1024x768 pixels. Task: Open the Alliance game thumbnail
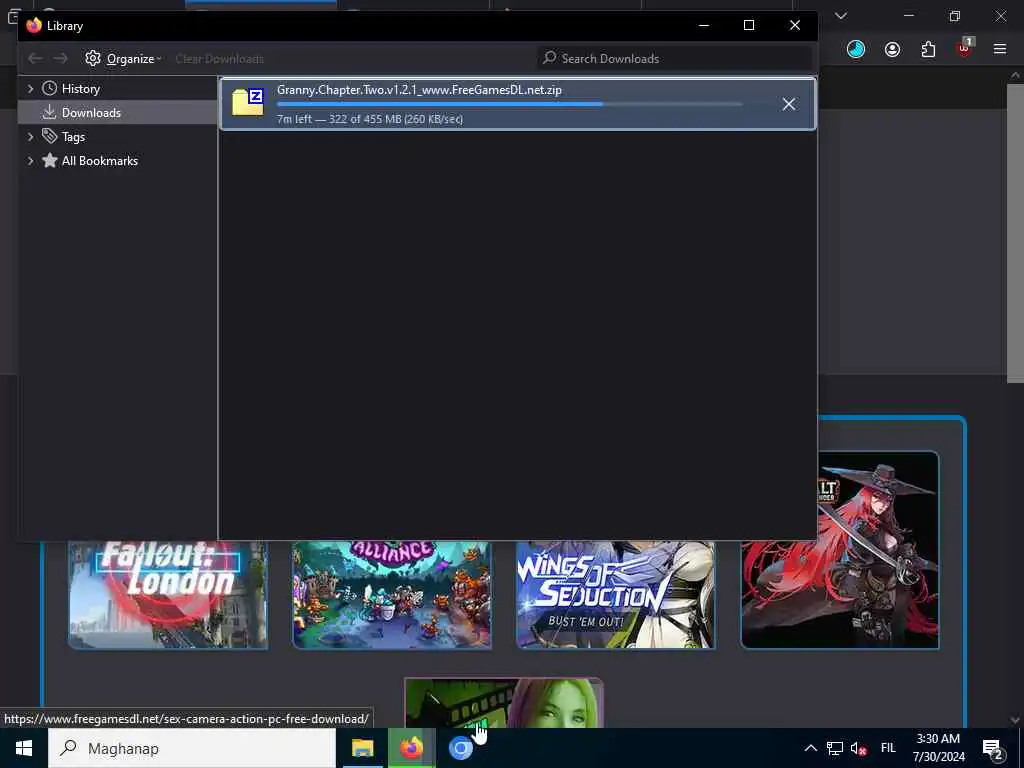(x=392, y=594)
